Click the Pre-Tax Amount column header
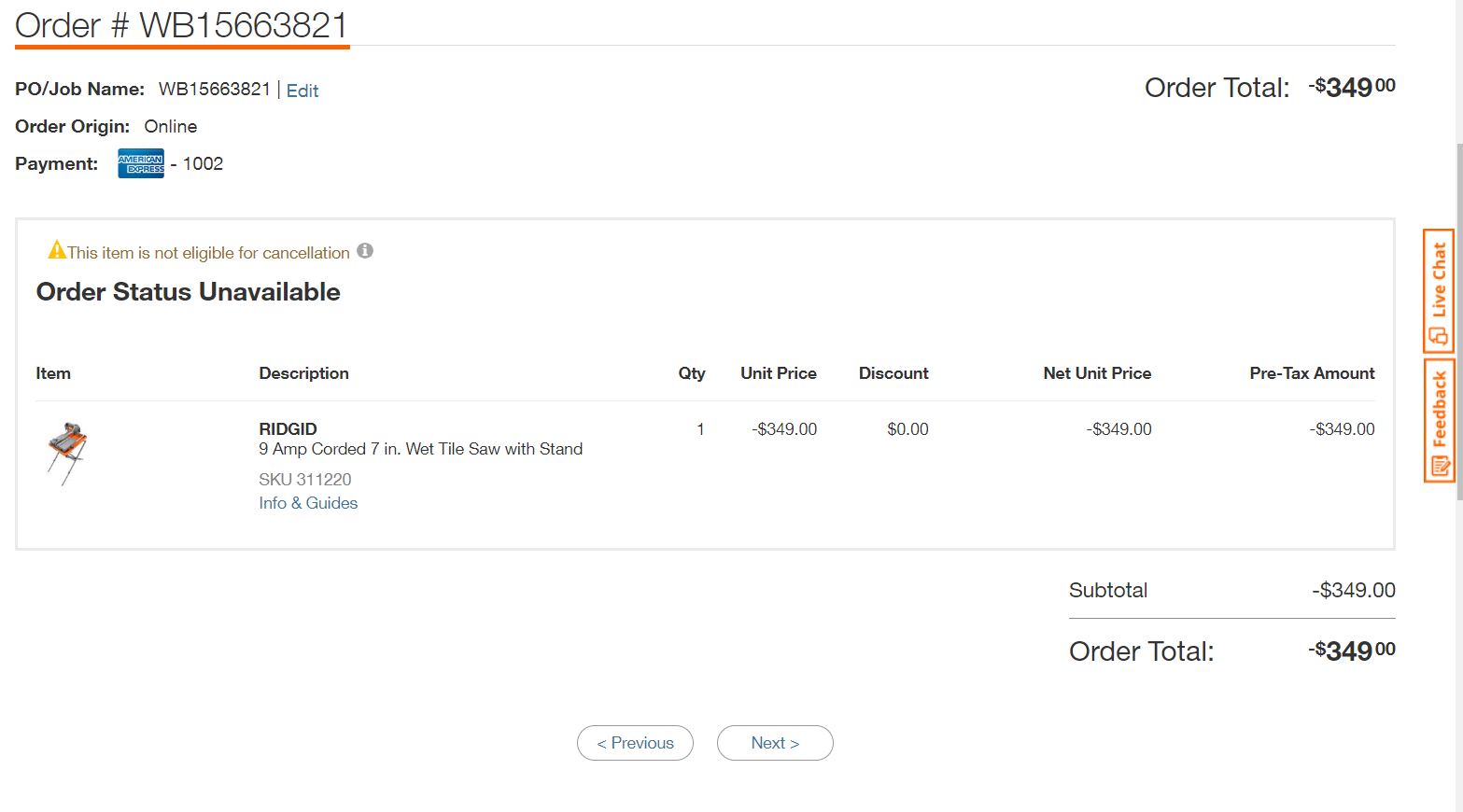This screenshot has height=812, width=1463. [x=1312, y=373]
